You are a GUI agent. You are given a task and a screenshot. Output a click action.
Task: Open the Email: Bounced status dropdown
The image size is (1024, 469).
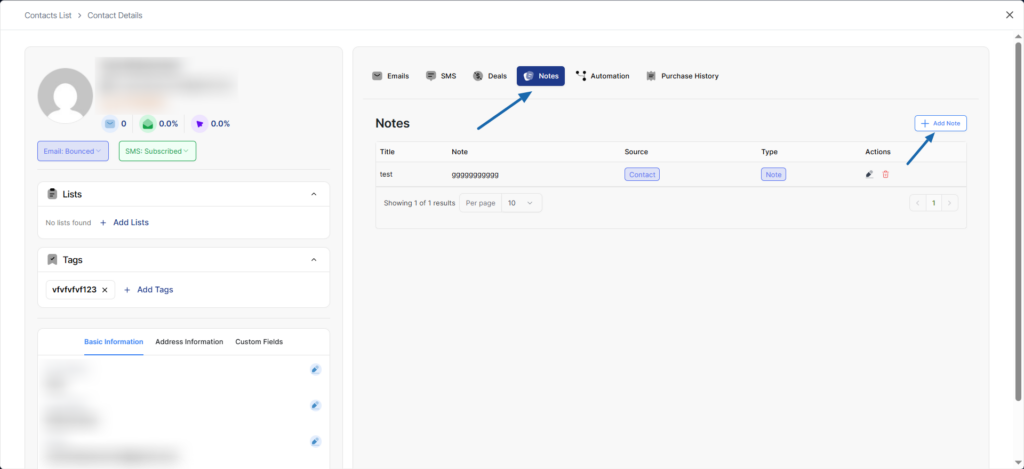pos(72,151)
